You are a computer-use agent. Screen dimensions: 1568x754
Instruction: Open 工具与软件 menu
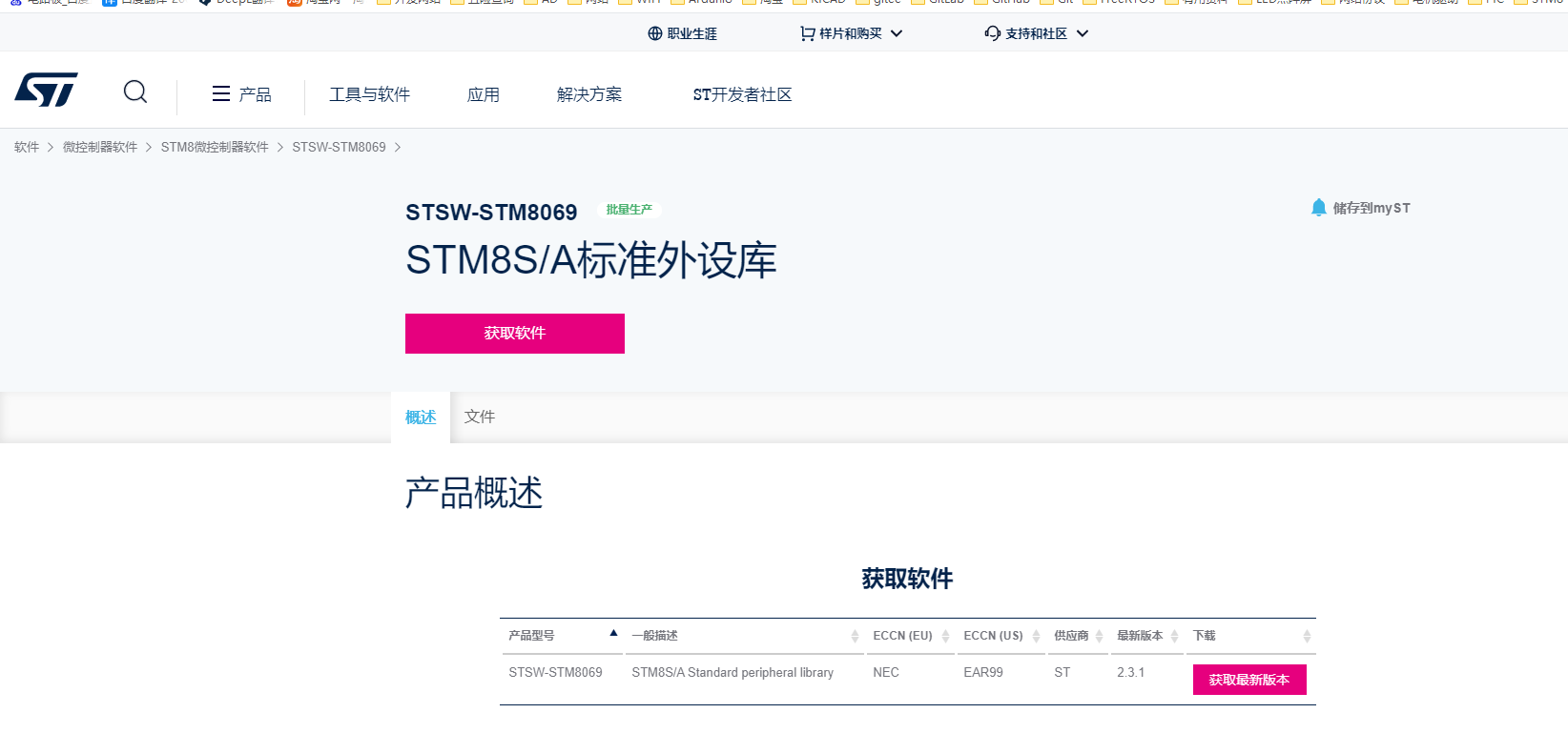(370, 94)
